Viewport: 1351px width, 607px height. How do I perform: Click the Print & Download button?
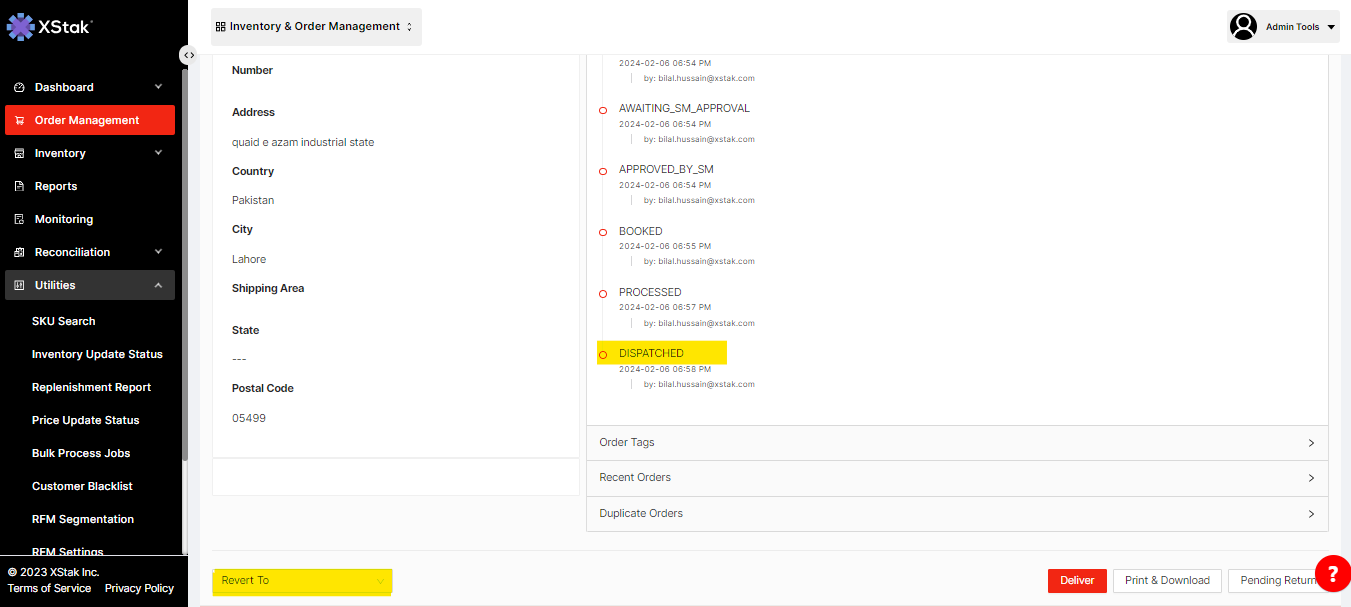pos(1166,580)
